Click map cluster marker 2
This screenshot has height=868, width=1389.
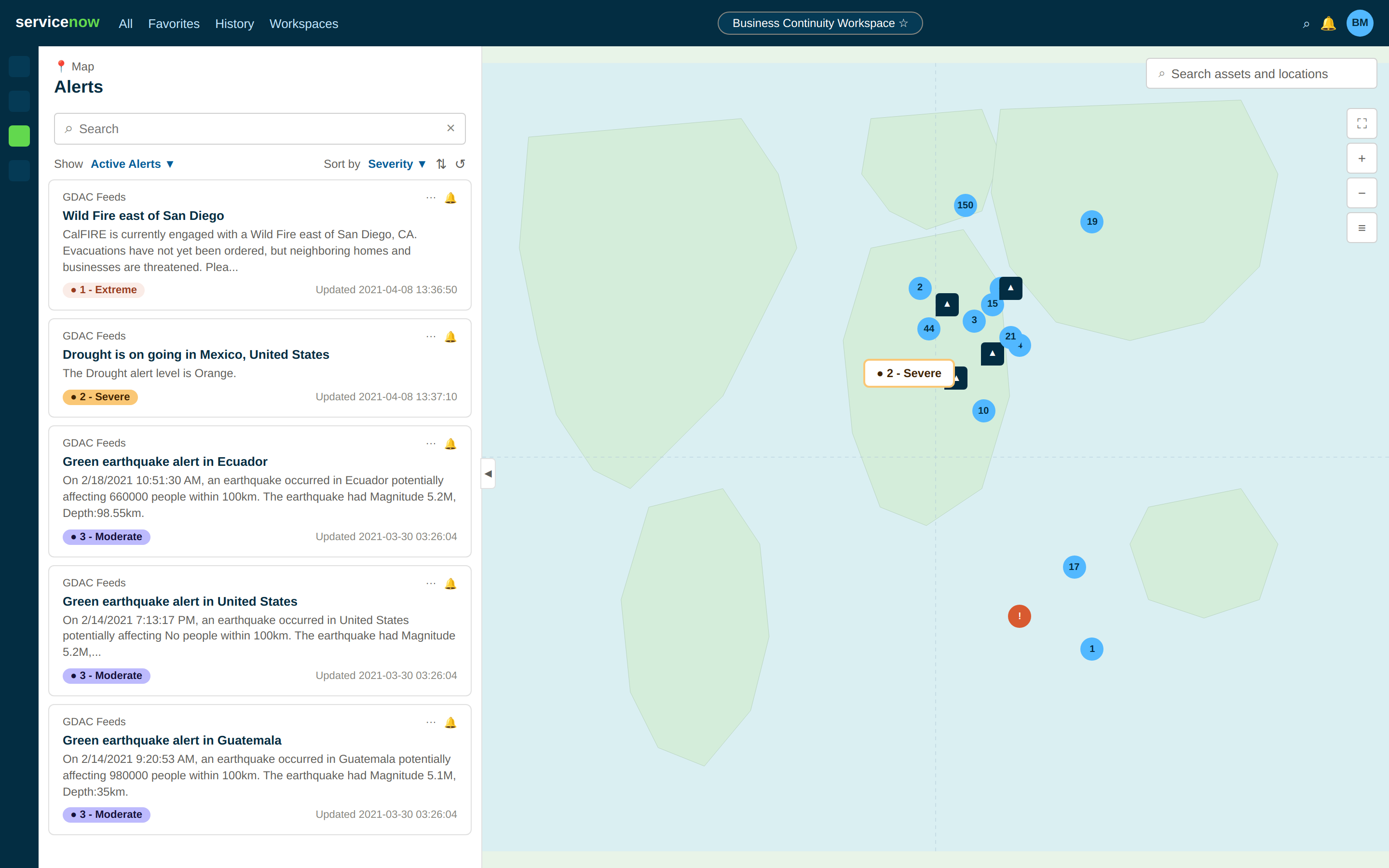click(x=920, y=287)
